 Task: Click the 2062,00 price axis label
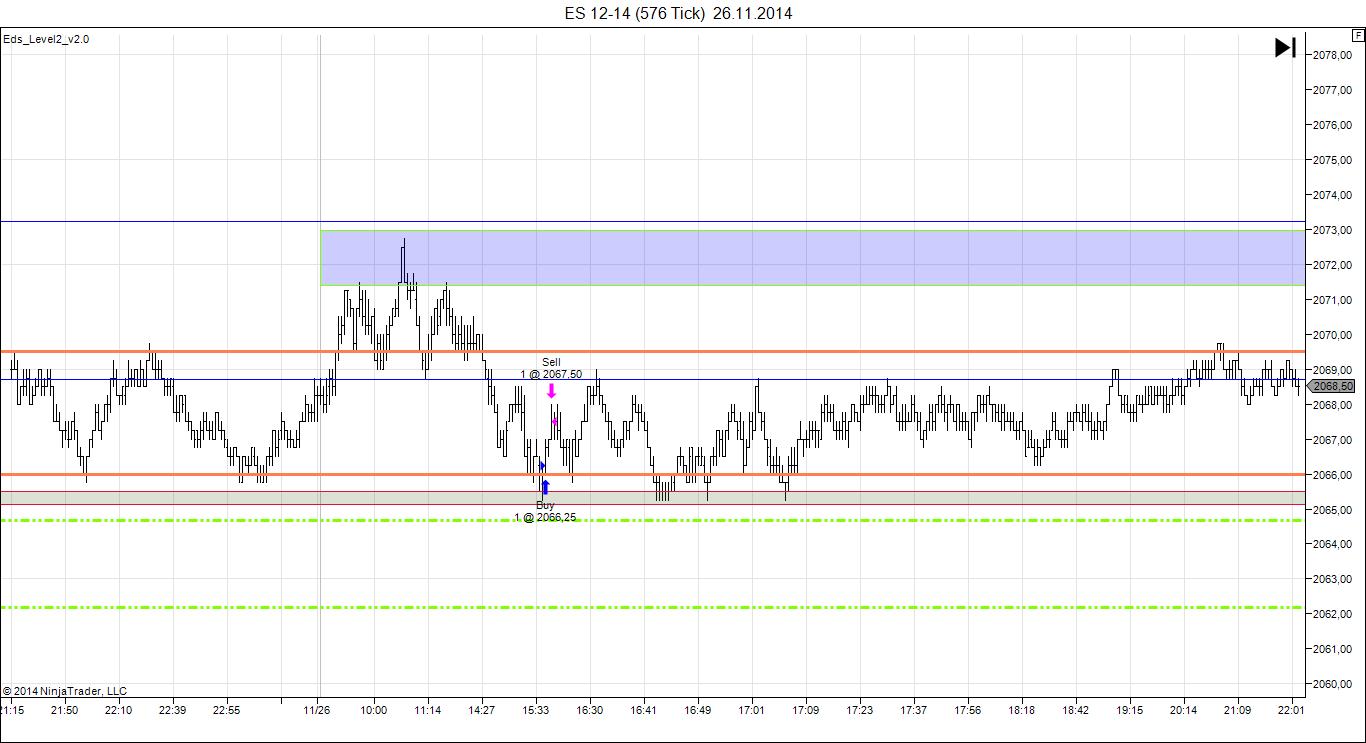coord(1331,614)
